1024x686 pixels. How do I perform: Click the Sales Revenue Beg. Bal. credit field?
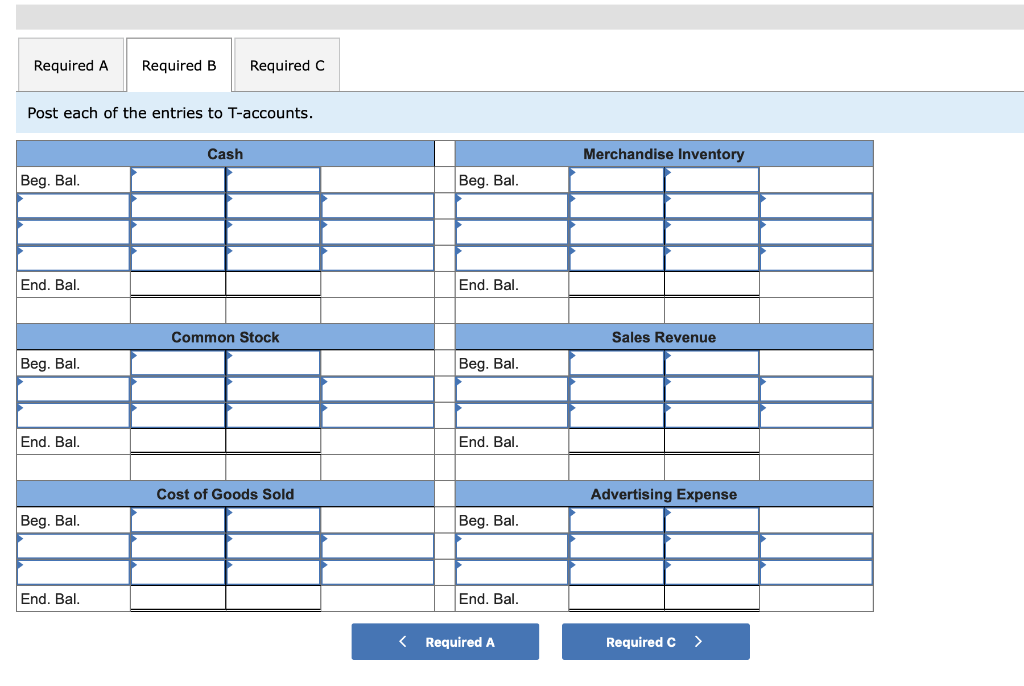tap(712, 363)
